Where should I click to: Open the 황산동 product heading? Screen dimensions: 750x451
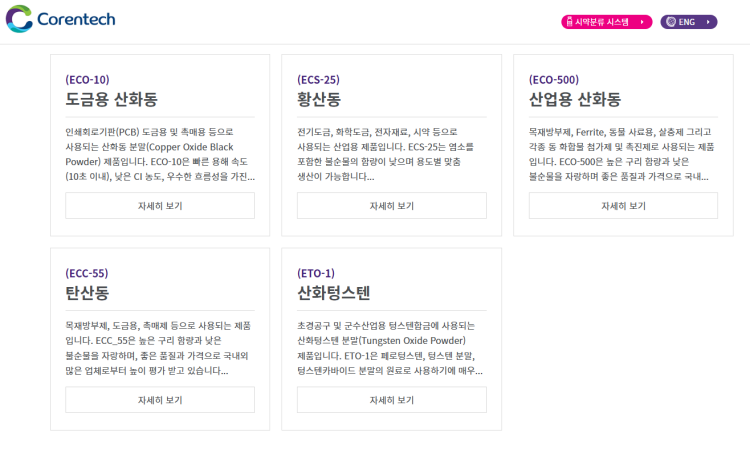pos(319,100)
